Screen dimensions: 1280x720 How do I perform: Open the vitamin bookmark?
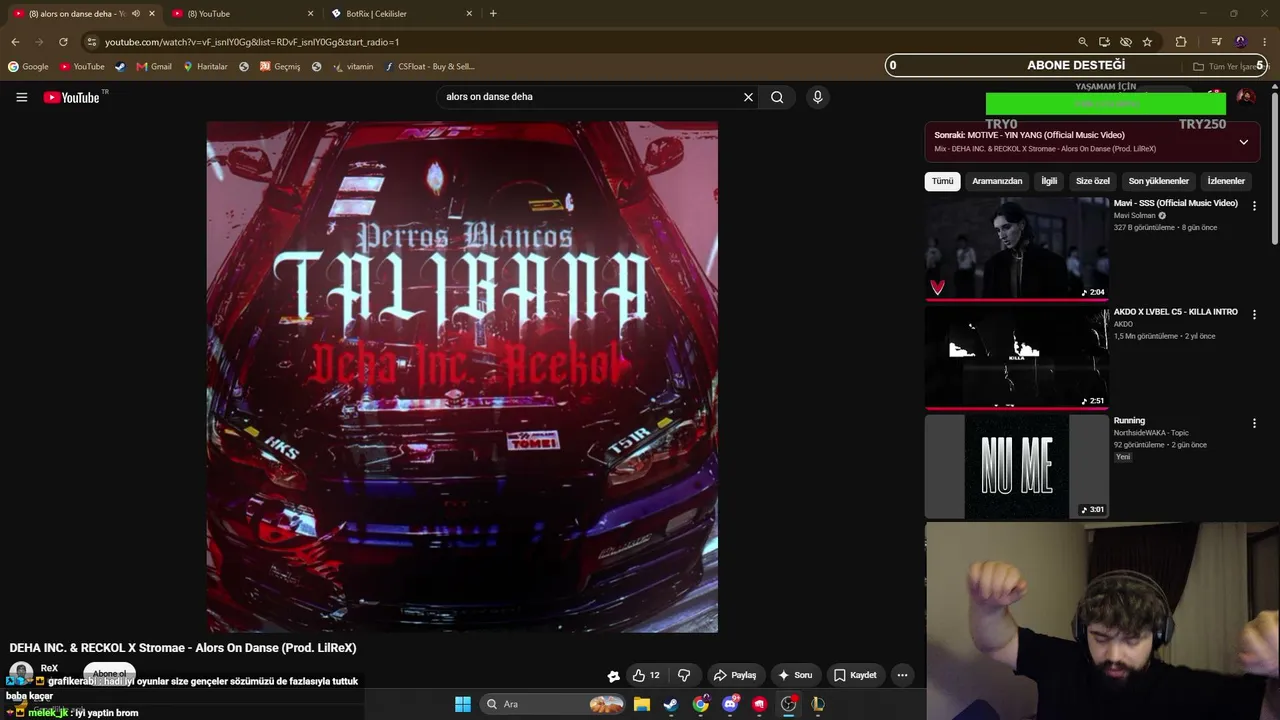click(353, 67)
